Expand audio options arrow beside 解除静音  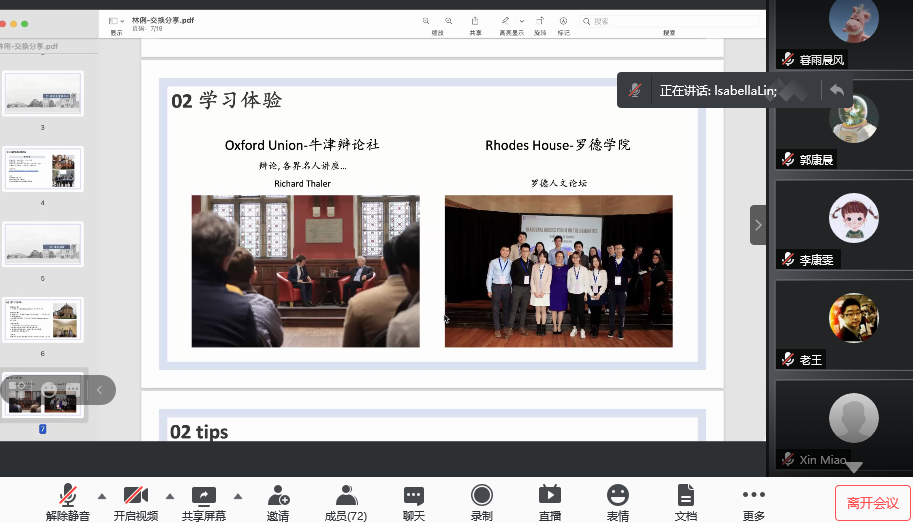(x=101, y=496)
